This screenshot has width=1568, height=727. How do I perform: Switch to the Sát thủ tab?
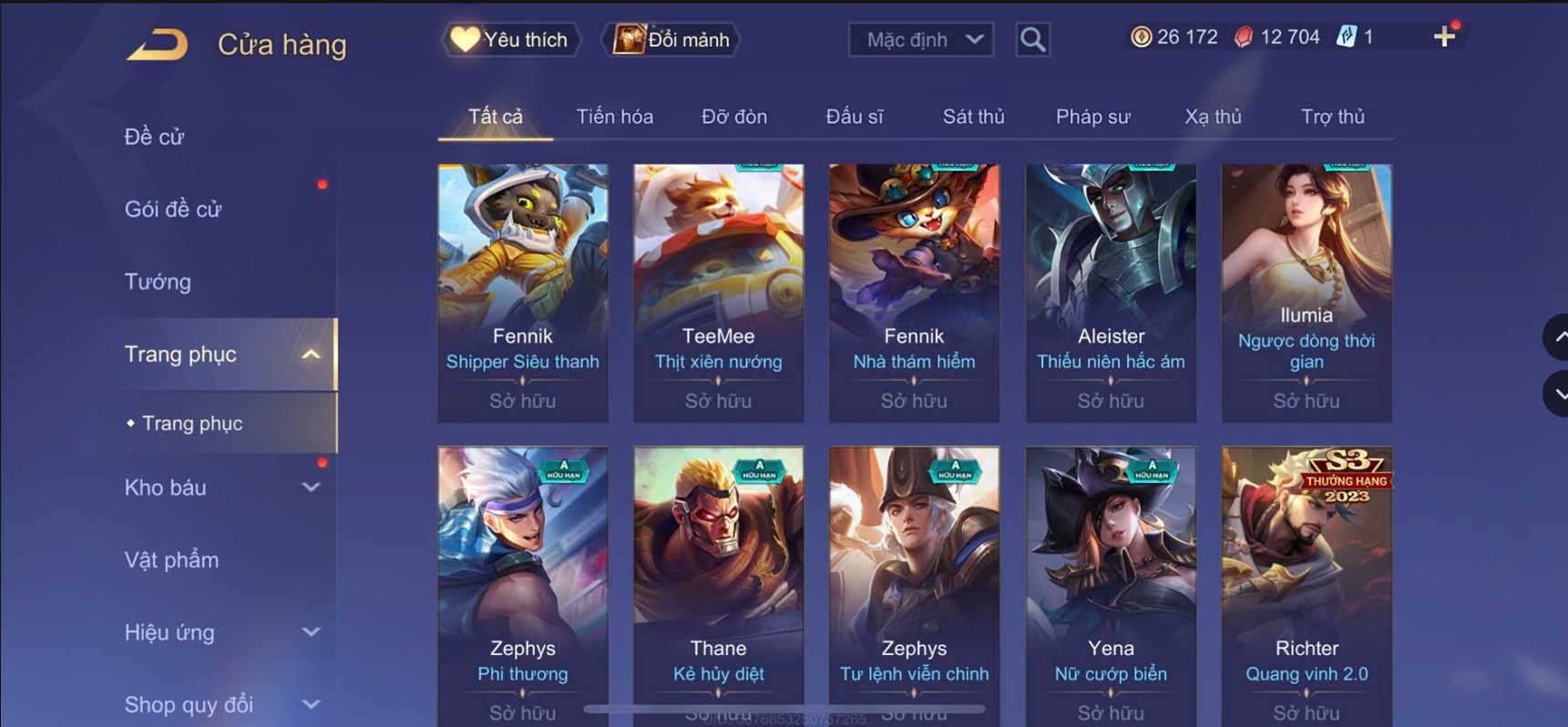tap(973, 117)
